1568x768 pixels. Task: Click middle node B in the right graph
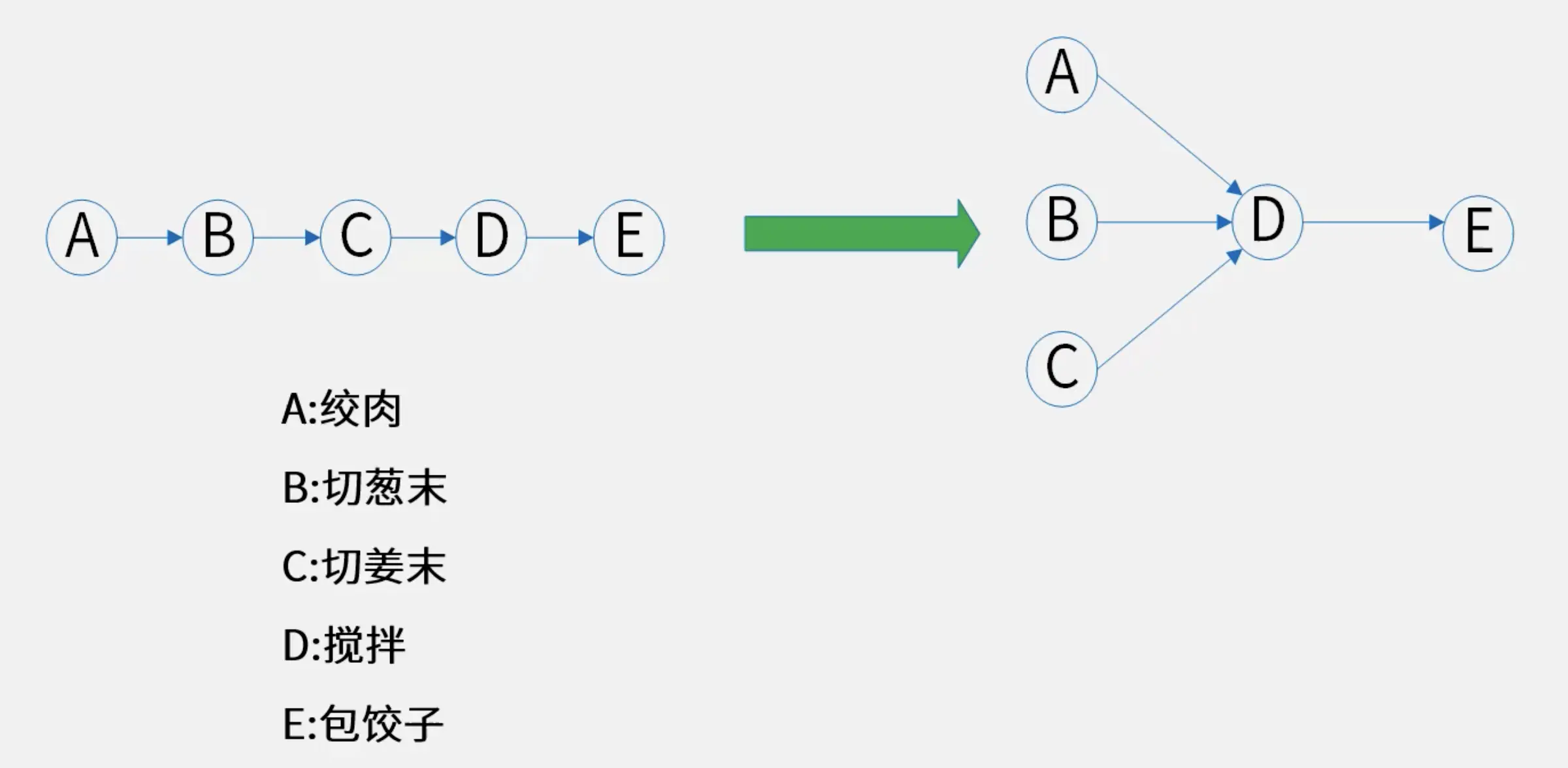coord(1062,222)
